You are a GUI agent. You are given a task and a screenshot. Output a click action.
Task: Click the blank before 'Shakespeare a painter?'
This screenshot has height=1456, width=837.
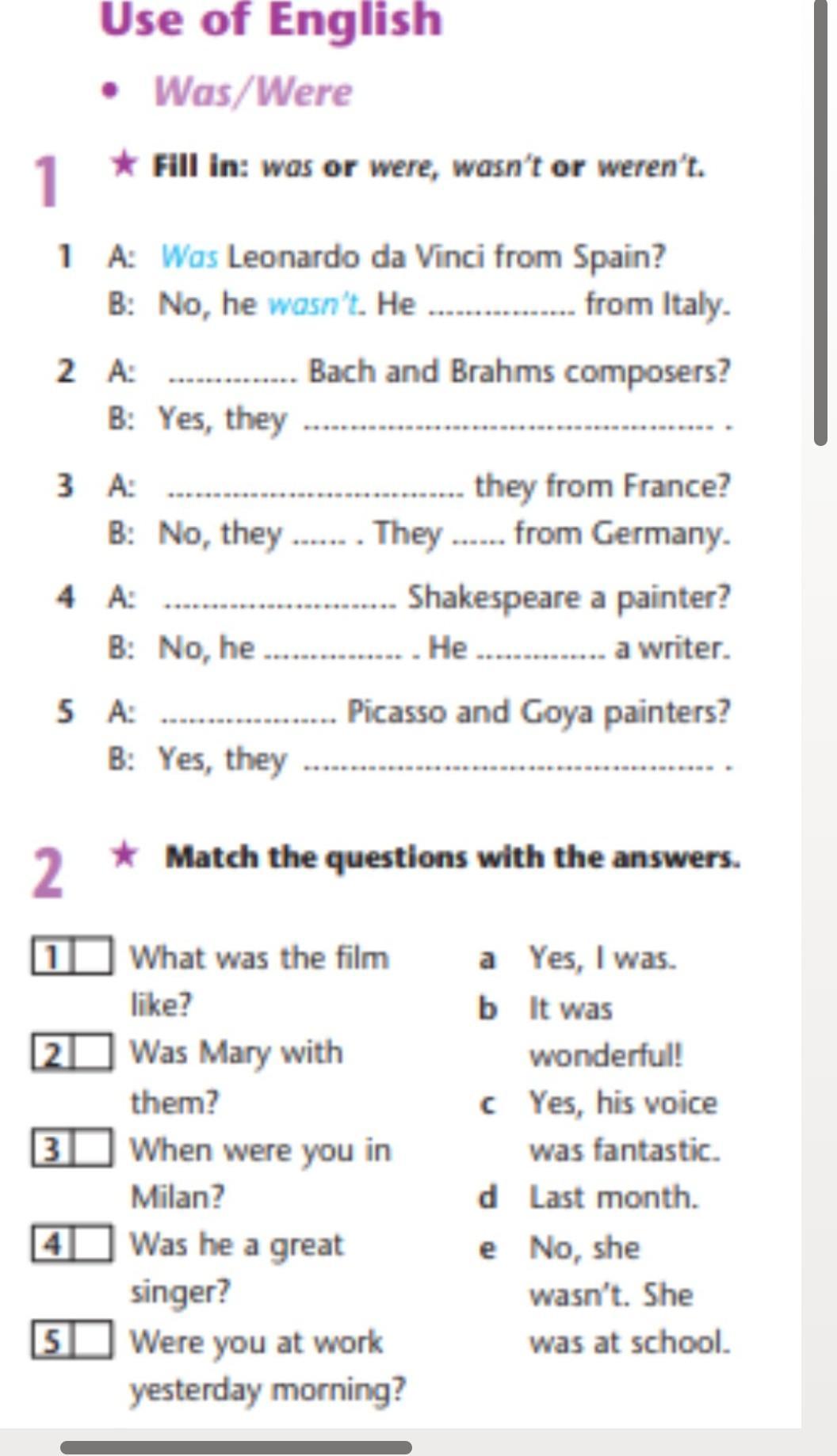click(281, 604)
